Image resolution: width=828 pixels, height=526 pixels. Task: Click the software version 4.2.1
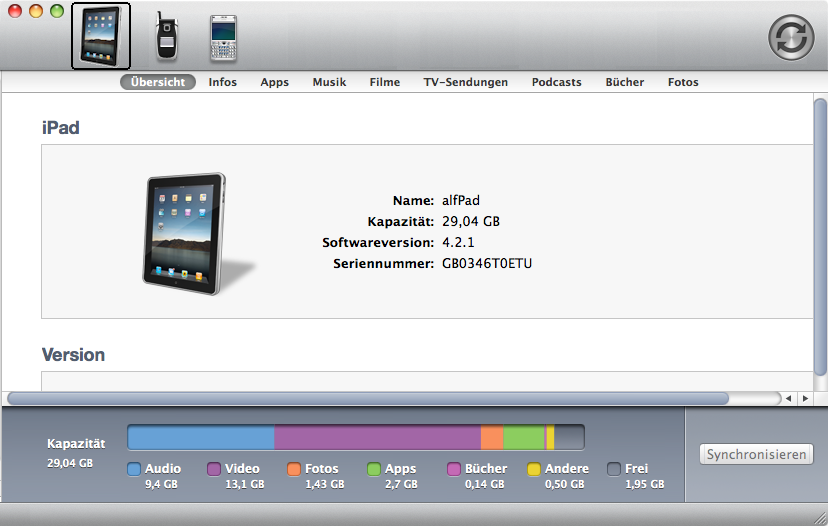[x=458, y=242]
